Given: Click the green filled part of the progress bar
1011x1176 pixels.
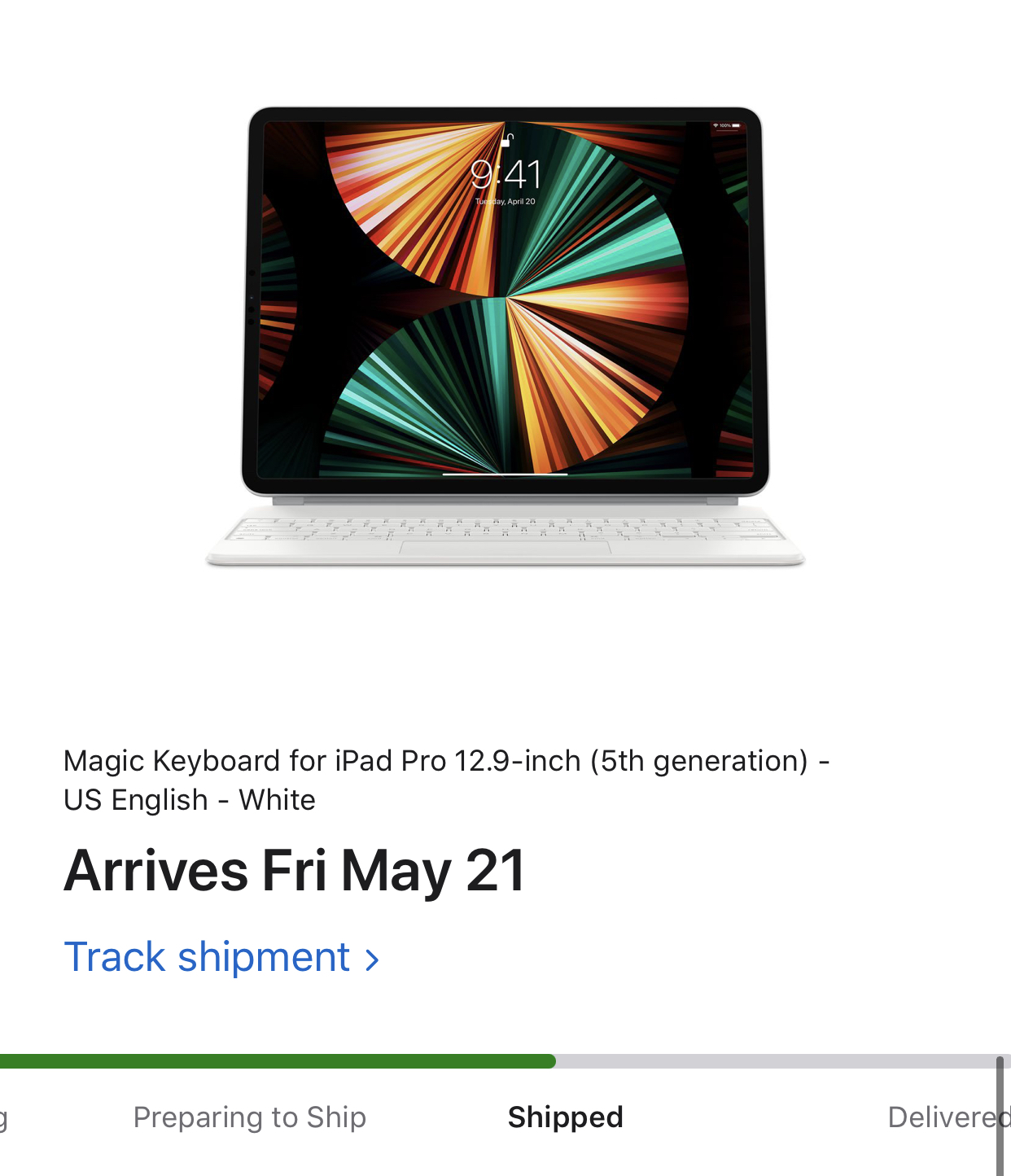Looking at the screenshot, I should [x=278, y=1061].
